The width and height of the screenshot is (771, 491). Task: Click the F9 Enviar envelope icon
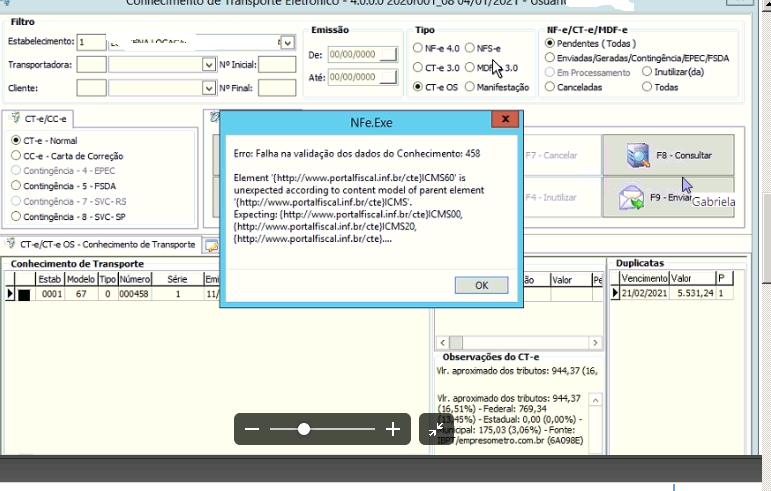click(631, 198)
